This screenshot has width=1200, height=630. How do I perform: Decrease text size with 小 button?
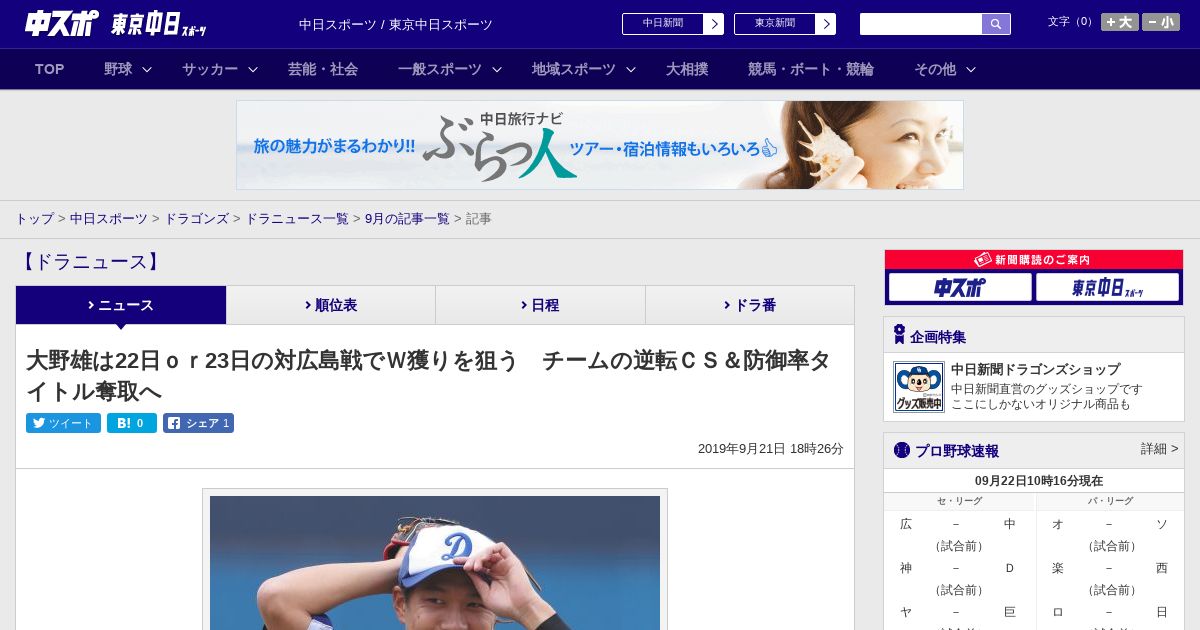(1161, 22)
